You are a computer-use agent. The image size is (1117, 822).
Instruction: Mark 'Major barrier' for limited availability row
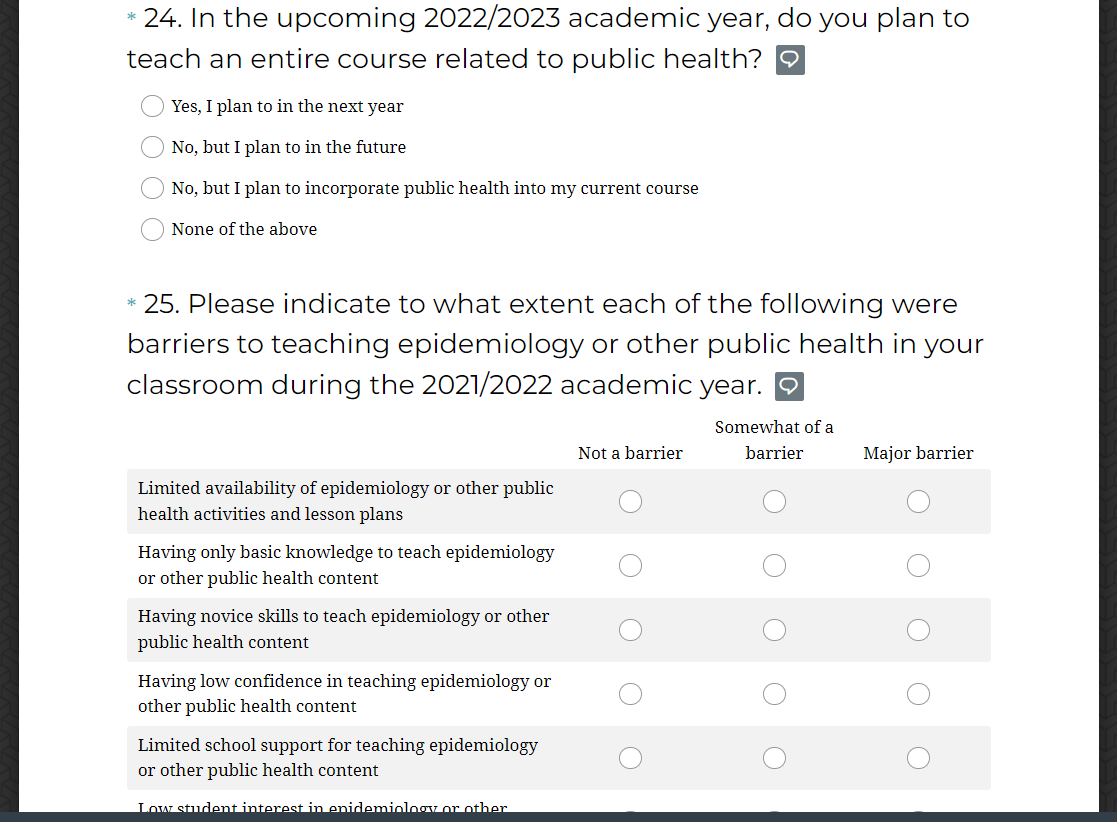coord(918,501)
